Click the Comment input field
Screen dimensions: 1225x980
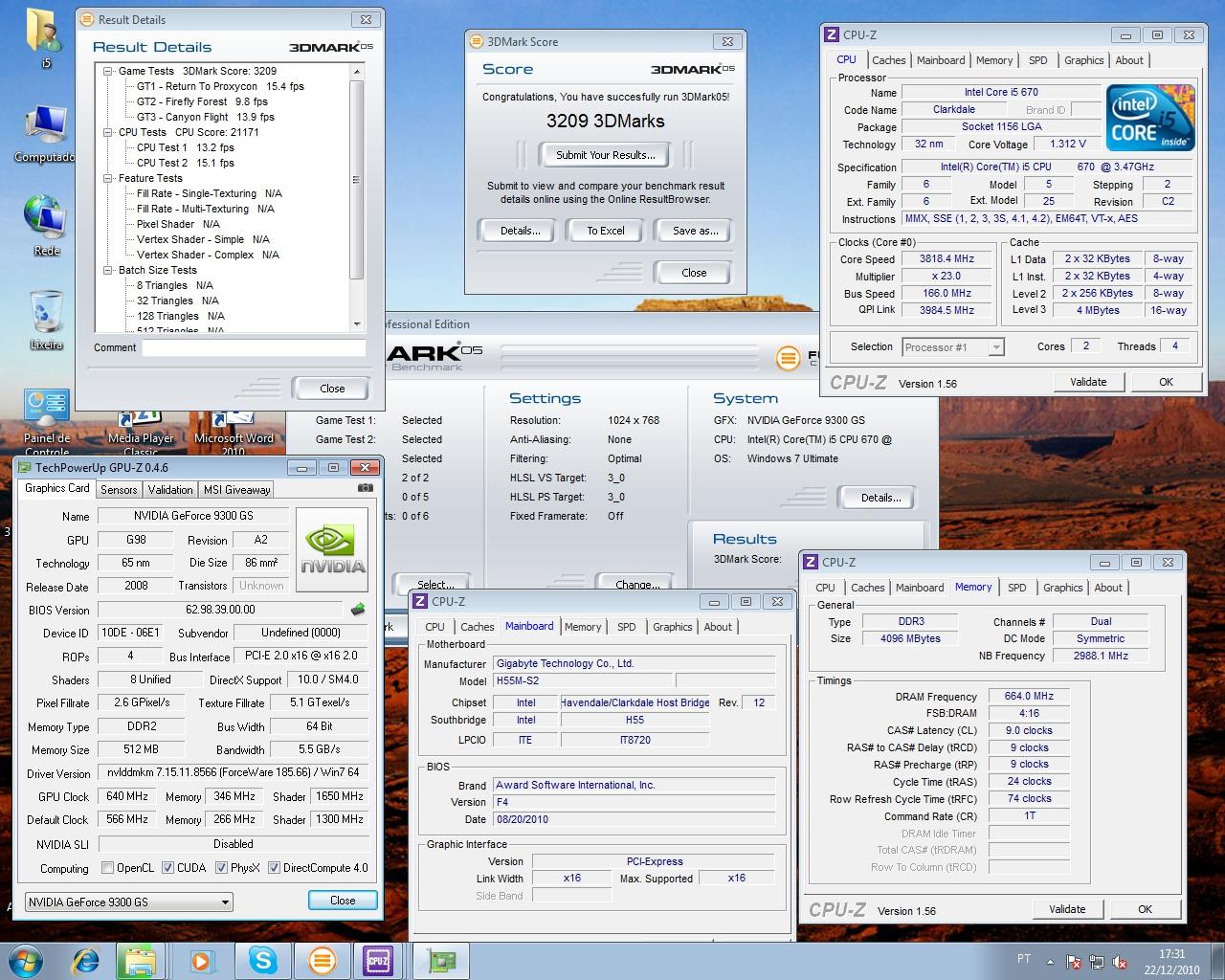click(x=254, y=347)
